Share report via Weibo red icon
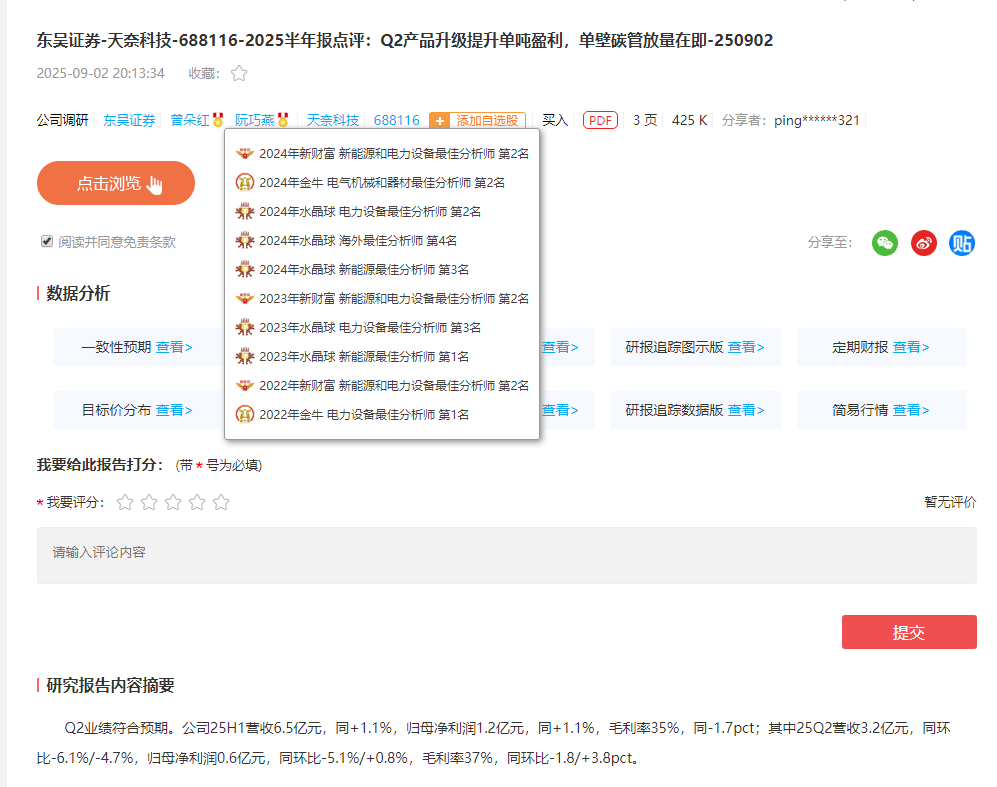 click(923, 243)
